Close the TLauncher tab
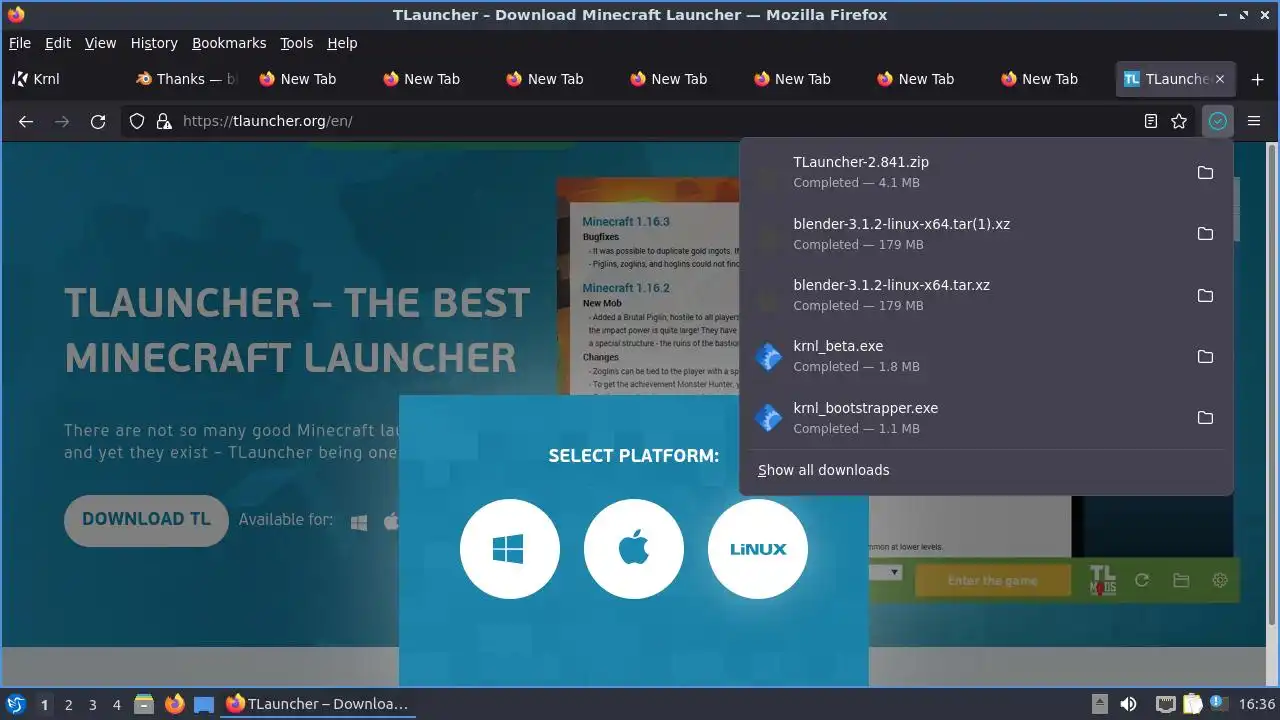Viewport: 1280px width, 720px height. (x=1219, y=79)
